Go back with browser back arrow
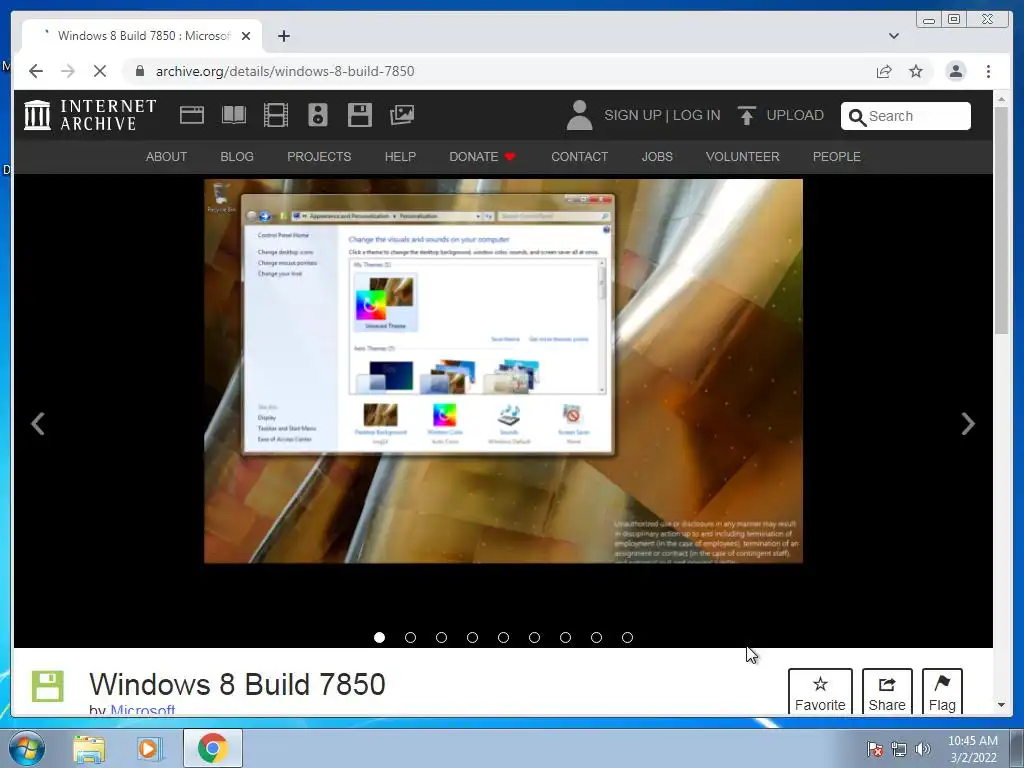The height and width of the screenshot is (768, 1024). 36,71
